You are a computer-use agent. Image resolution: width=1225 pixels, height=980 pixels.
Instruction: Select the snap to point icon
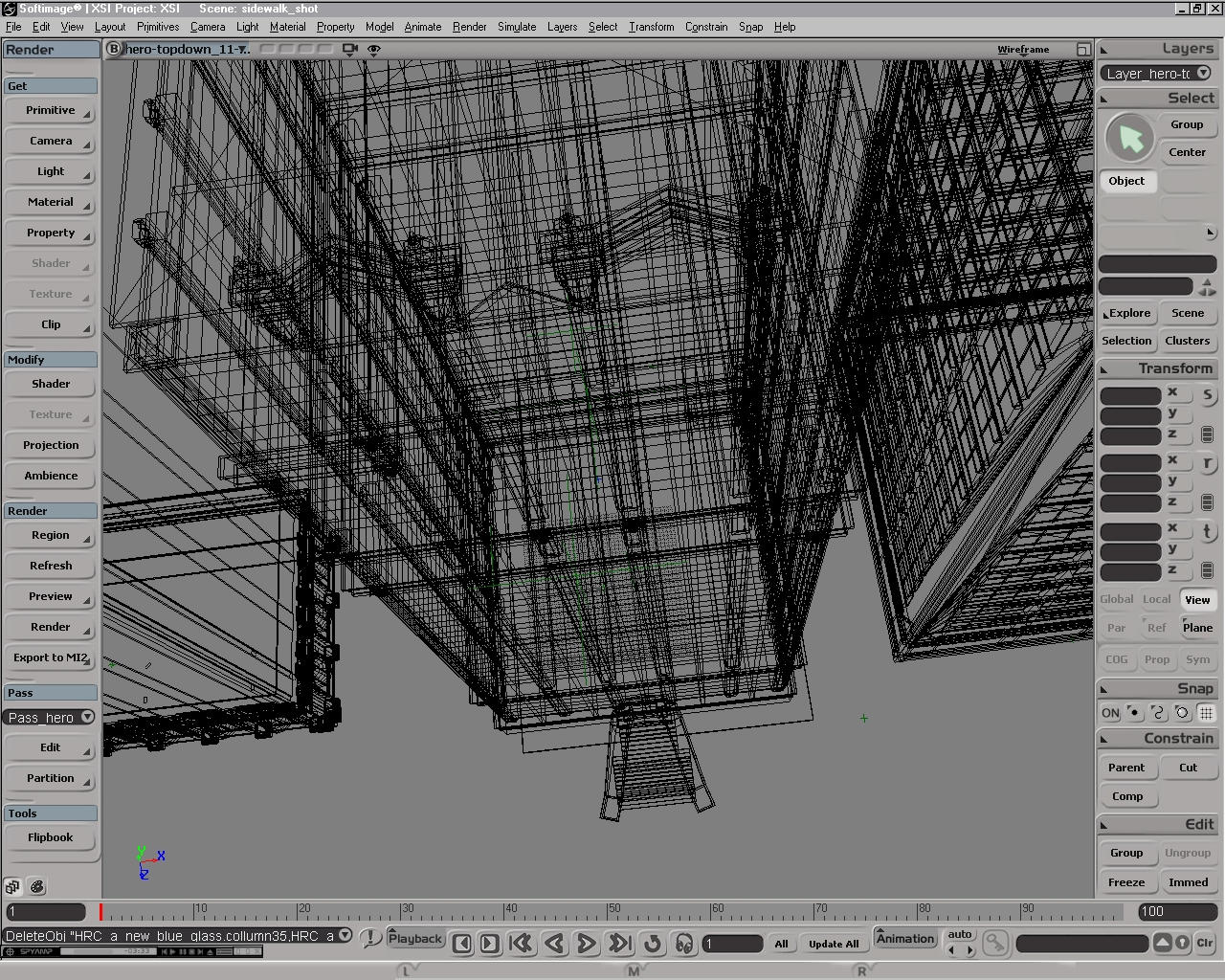point(1134,713)
